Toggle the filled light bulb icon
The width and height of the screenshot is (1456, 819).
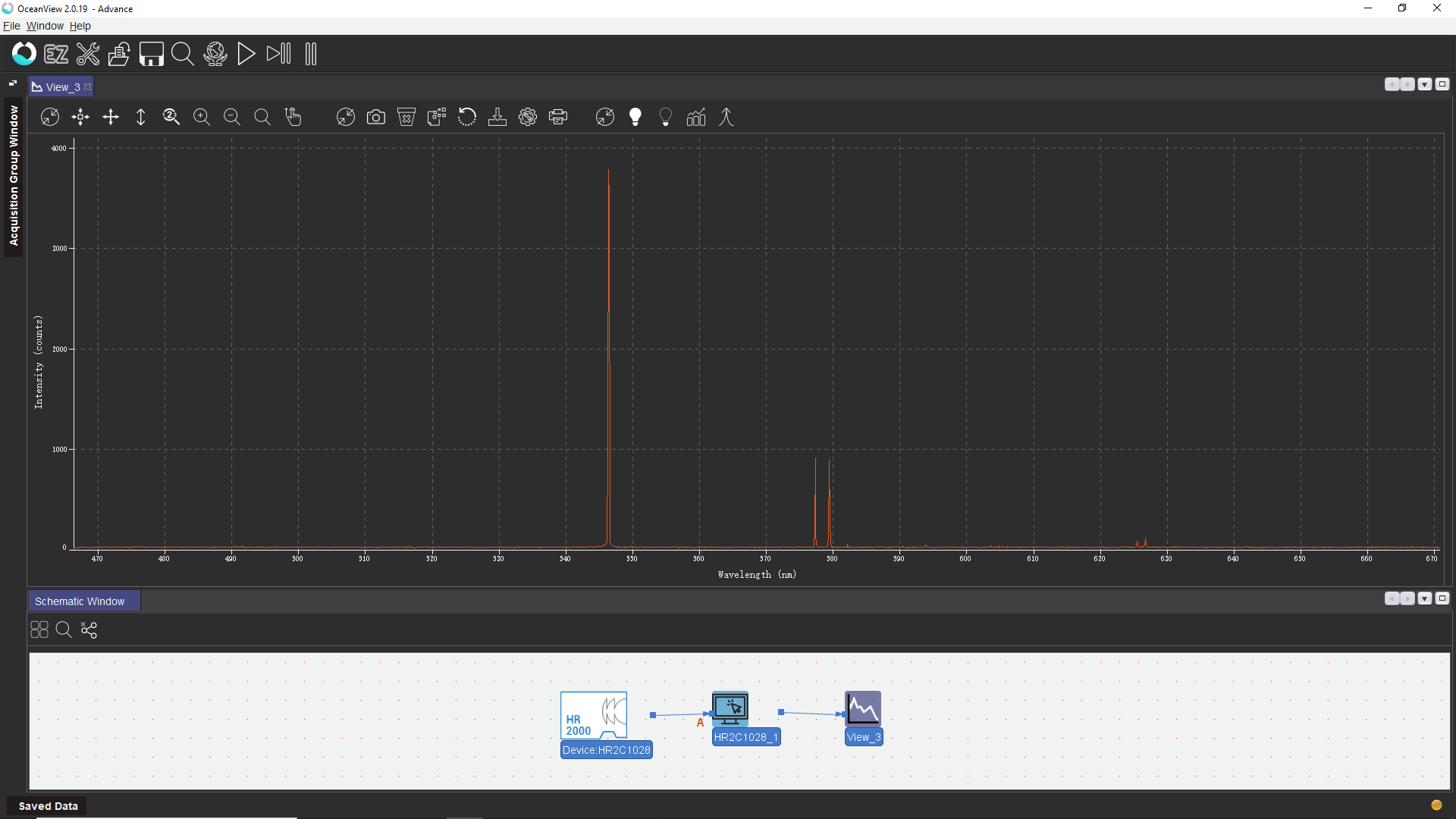pos(635,117)
